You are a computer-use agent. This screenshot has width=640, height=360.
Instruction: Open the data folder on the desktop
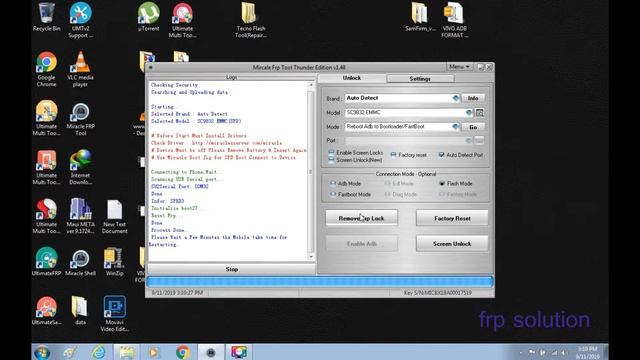click(80, 311)
